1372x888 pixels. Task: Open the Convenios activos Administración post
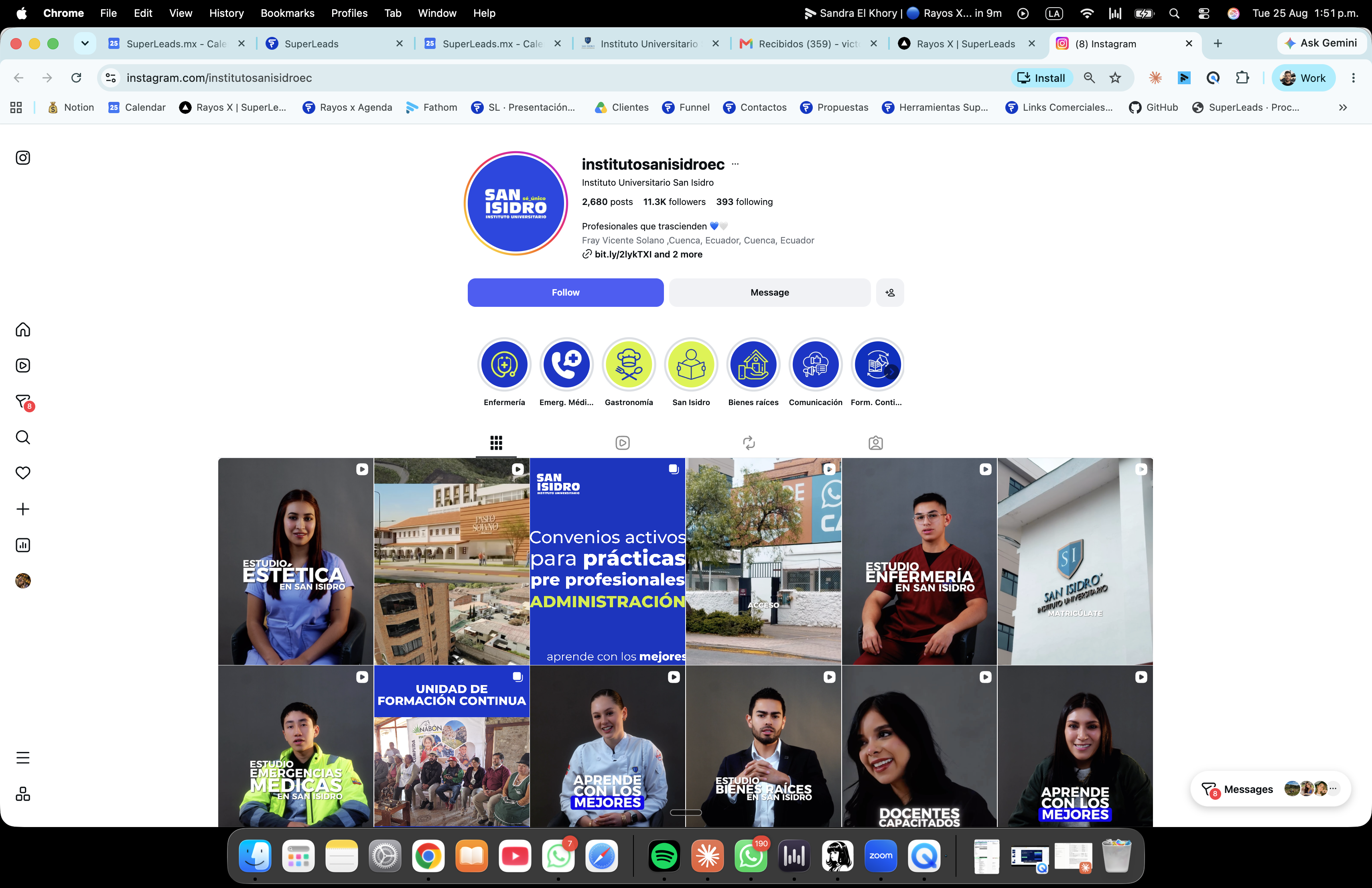click(608, 561)
